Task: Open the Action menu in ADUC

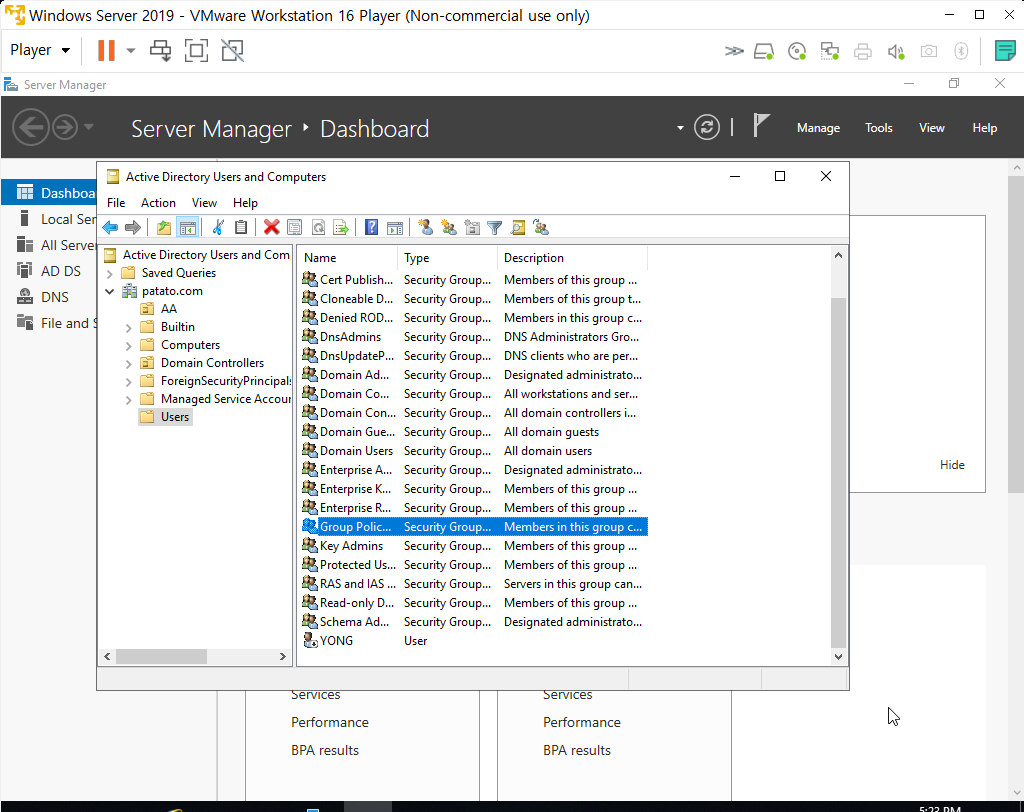Action: pyautogui.click(x=158, y=203)
